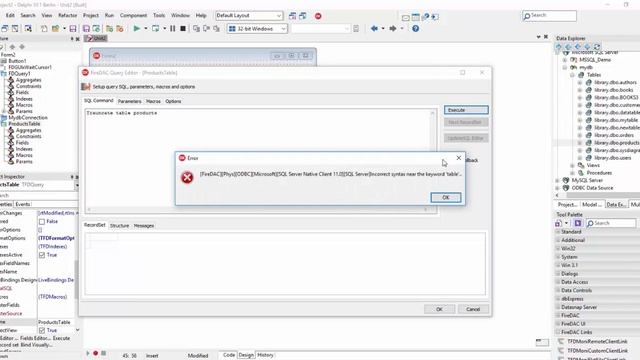Viewport: 640px width, 360px height.
Task: Click the red error X icon in the Error dialog
Action: (187, 177)
